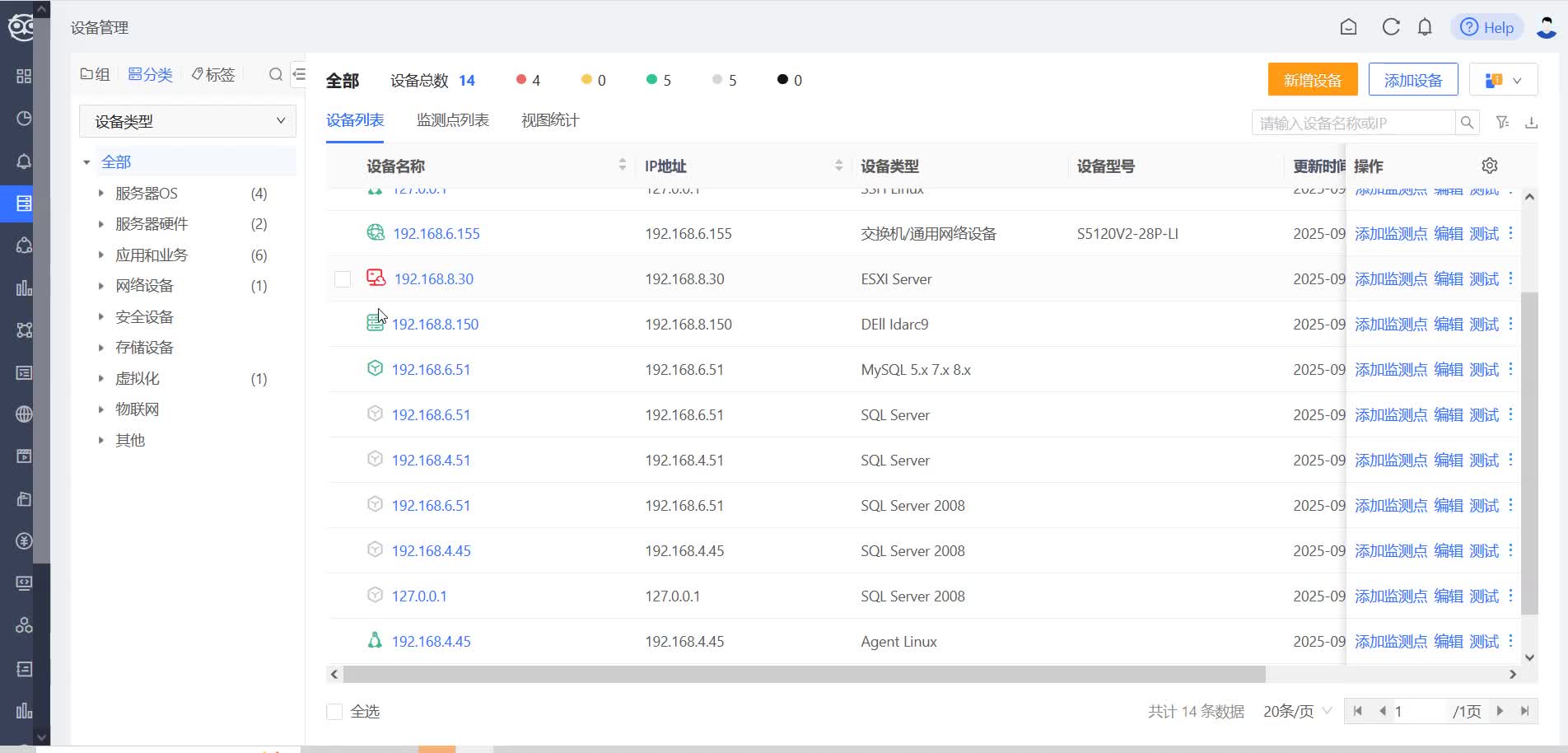This screenshot has height=753, width=1568.
Task: Click the home icon in top bar
Action: (x=1348, y=27)
